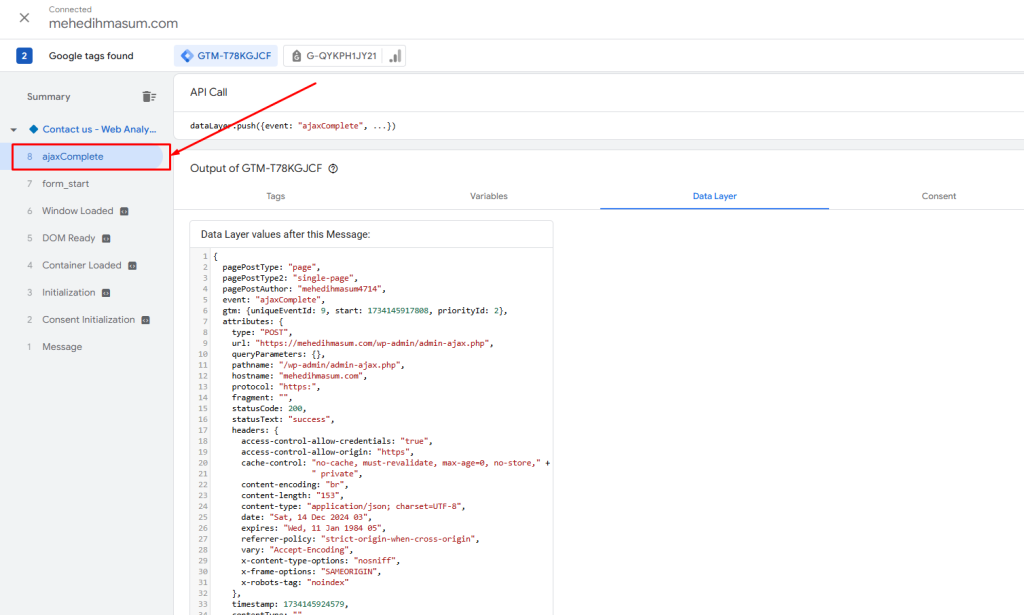1024x615 pixels.
Task: Switch to the Tags tab
Action: 276,196
